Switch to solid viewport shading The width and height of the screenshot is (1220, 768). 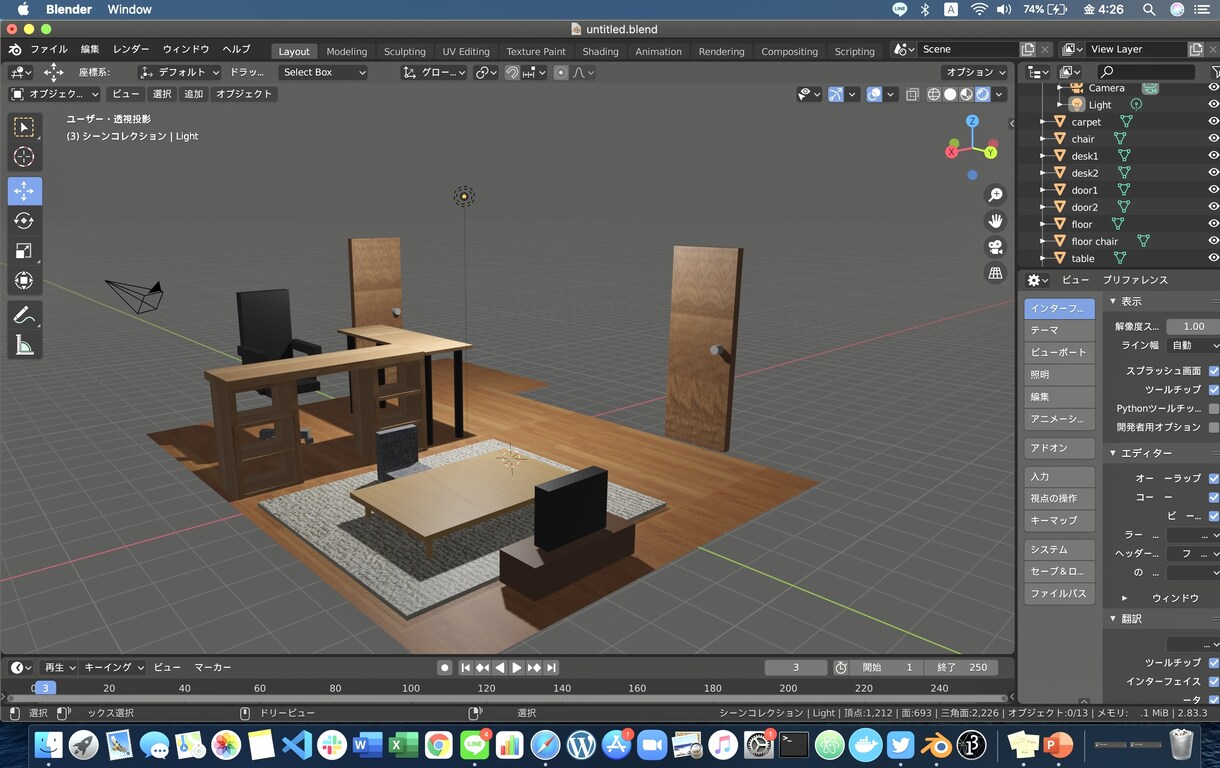950,94
